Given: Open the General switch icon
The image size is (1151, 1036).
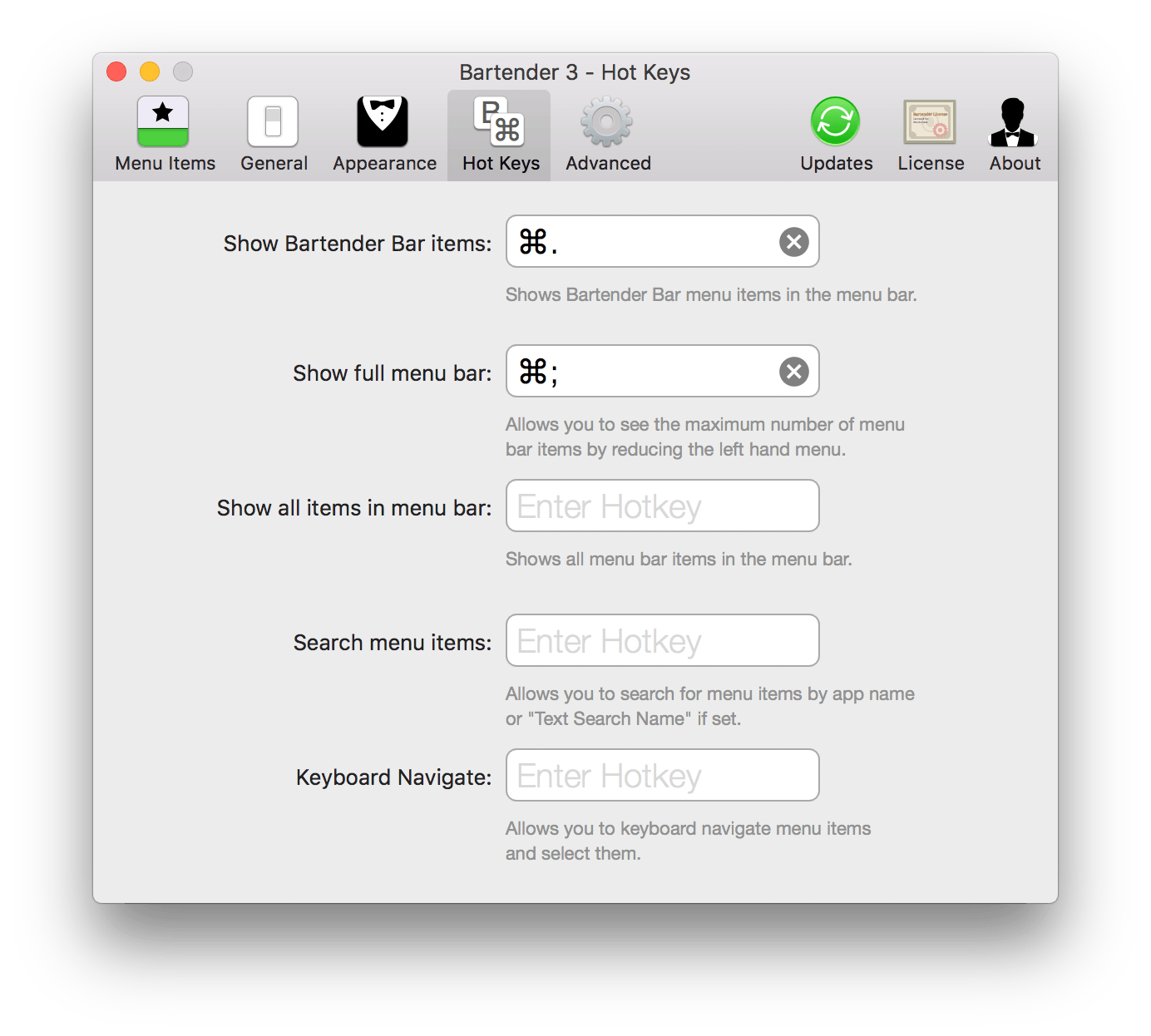Looking at the screenshot, I should click(x=273, y=121).
